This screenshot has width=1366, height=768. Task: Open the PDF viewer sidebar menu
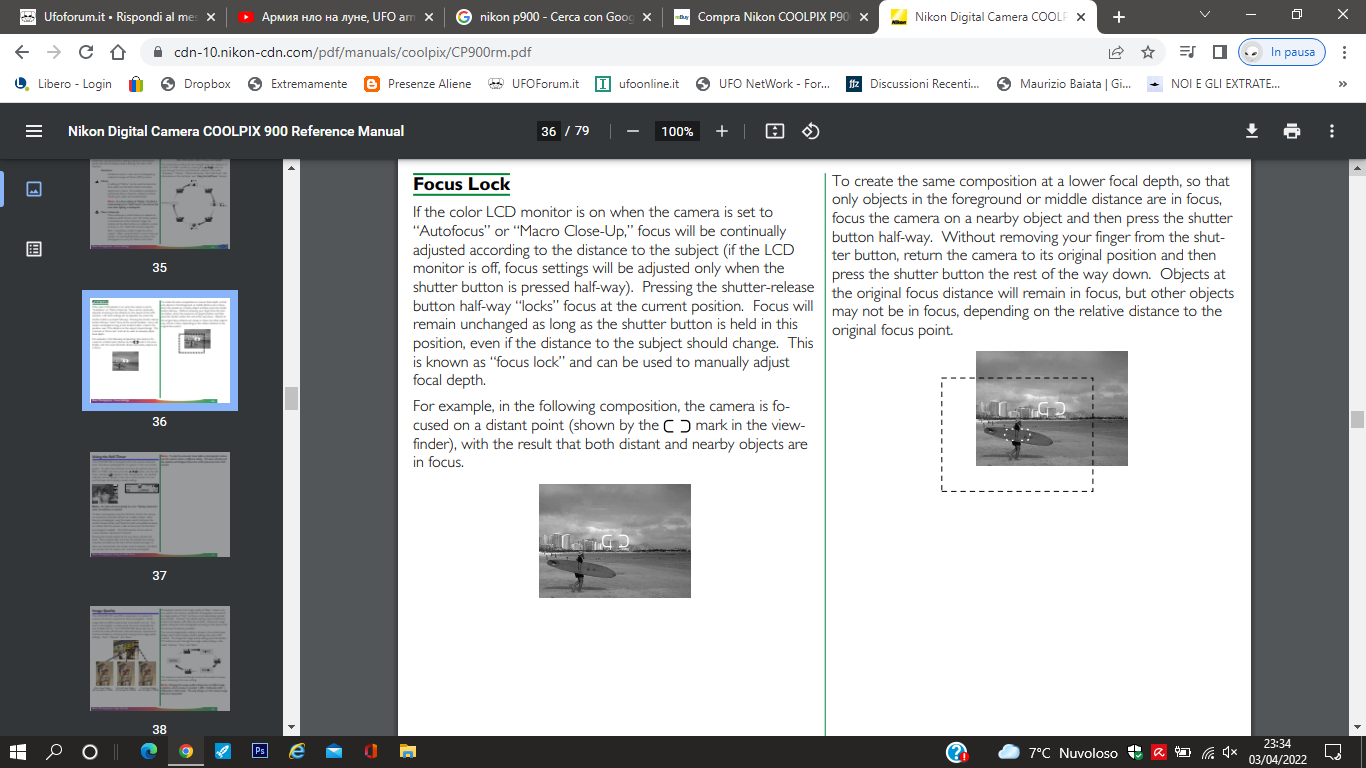(34, 131)
